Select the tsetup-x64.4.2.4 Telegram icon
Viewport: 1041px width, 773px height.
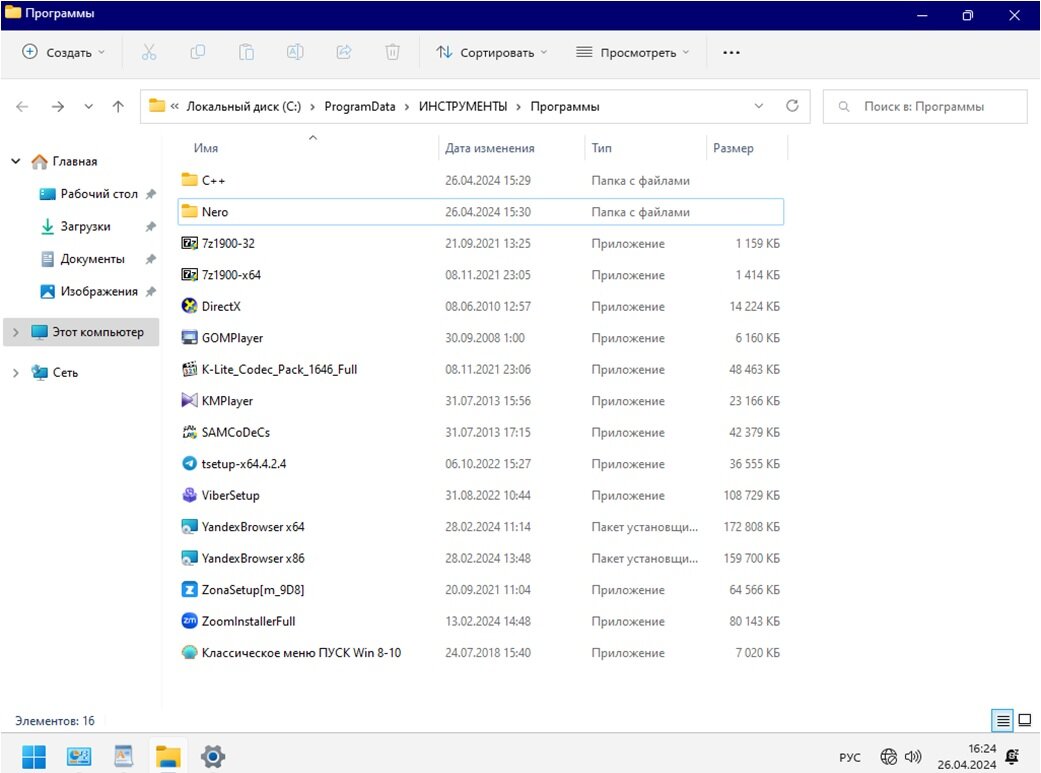pyautogui.click(x=189, y=464)
